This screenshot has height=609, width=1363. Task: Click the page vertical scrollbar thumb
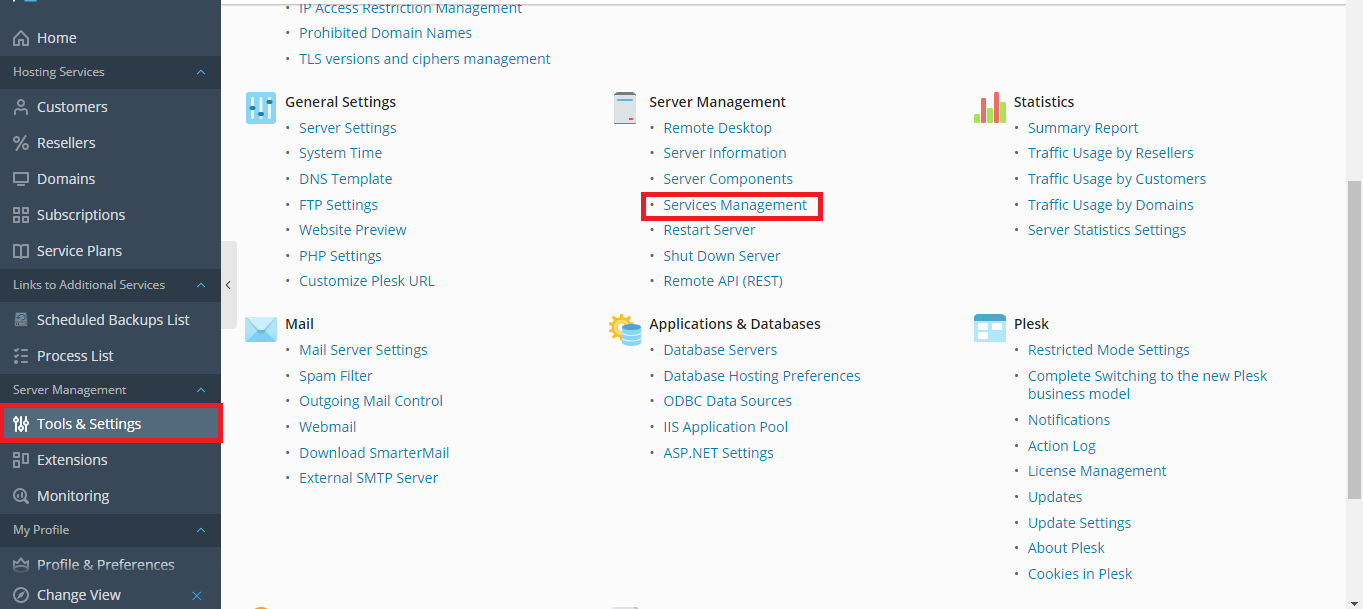coord(1354,340)
